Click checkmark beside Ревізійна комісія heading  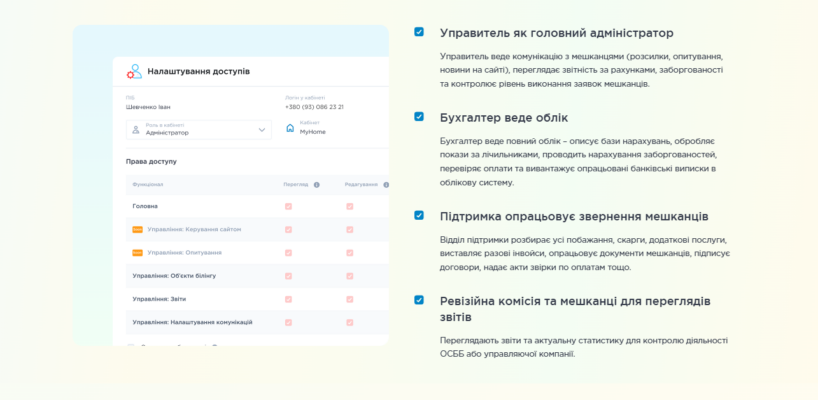coord(419,300)
